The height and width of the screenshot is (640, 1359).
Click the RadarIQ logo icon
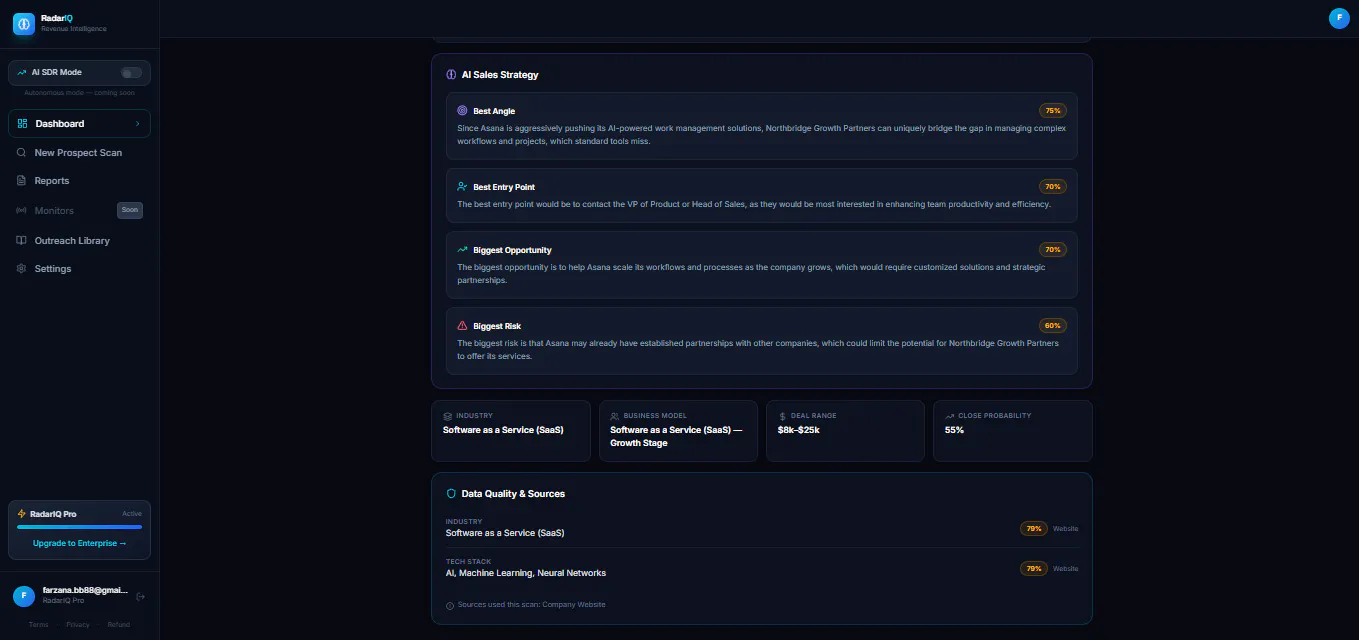pos(24,24)
